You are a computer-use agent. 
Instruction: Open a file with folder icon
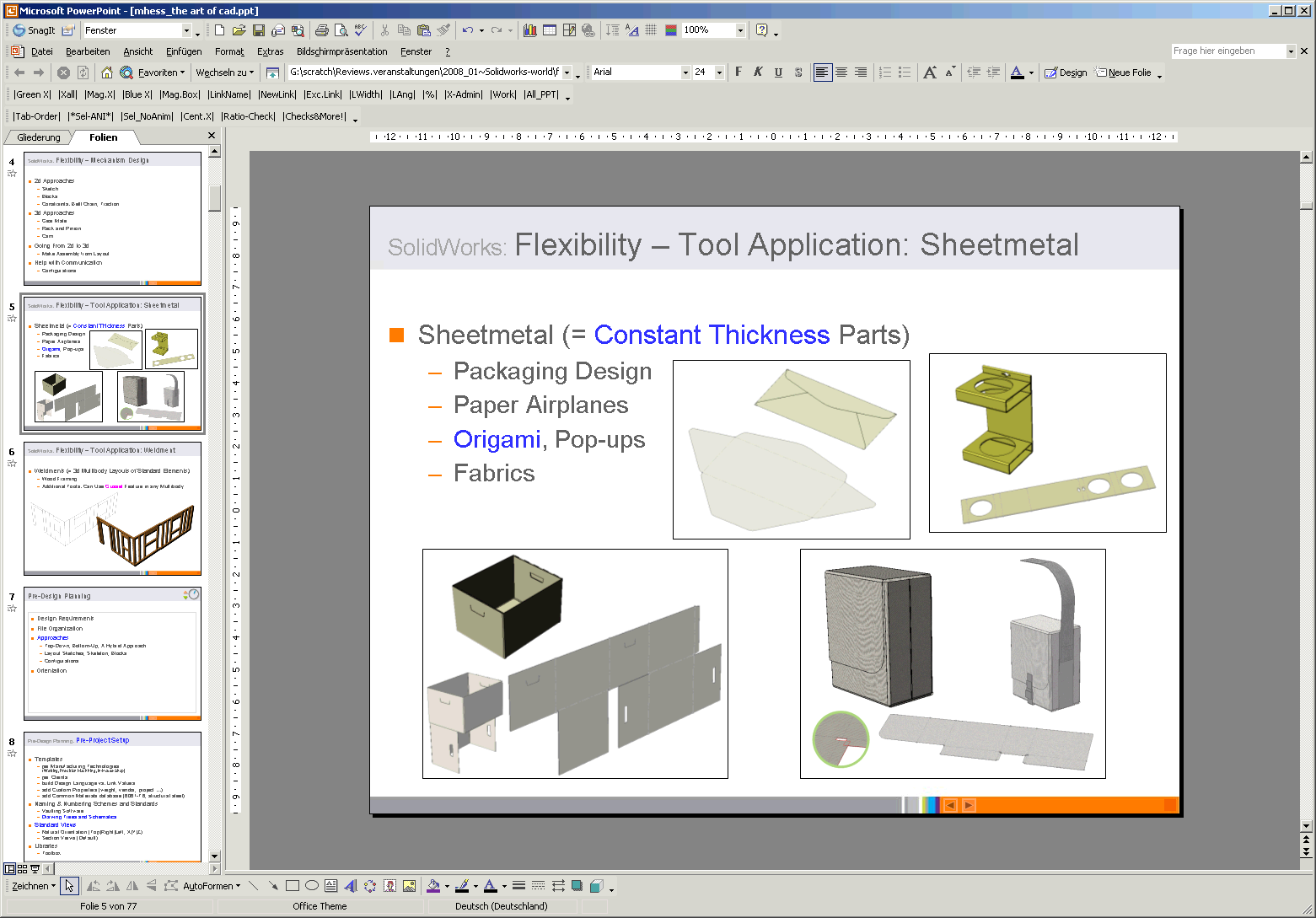coord(239,30)
